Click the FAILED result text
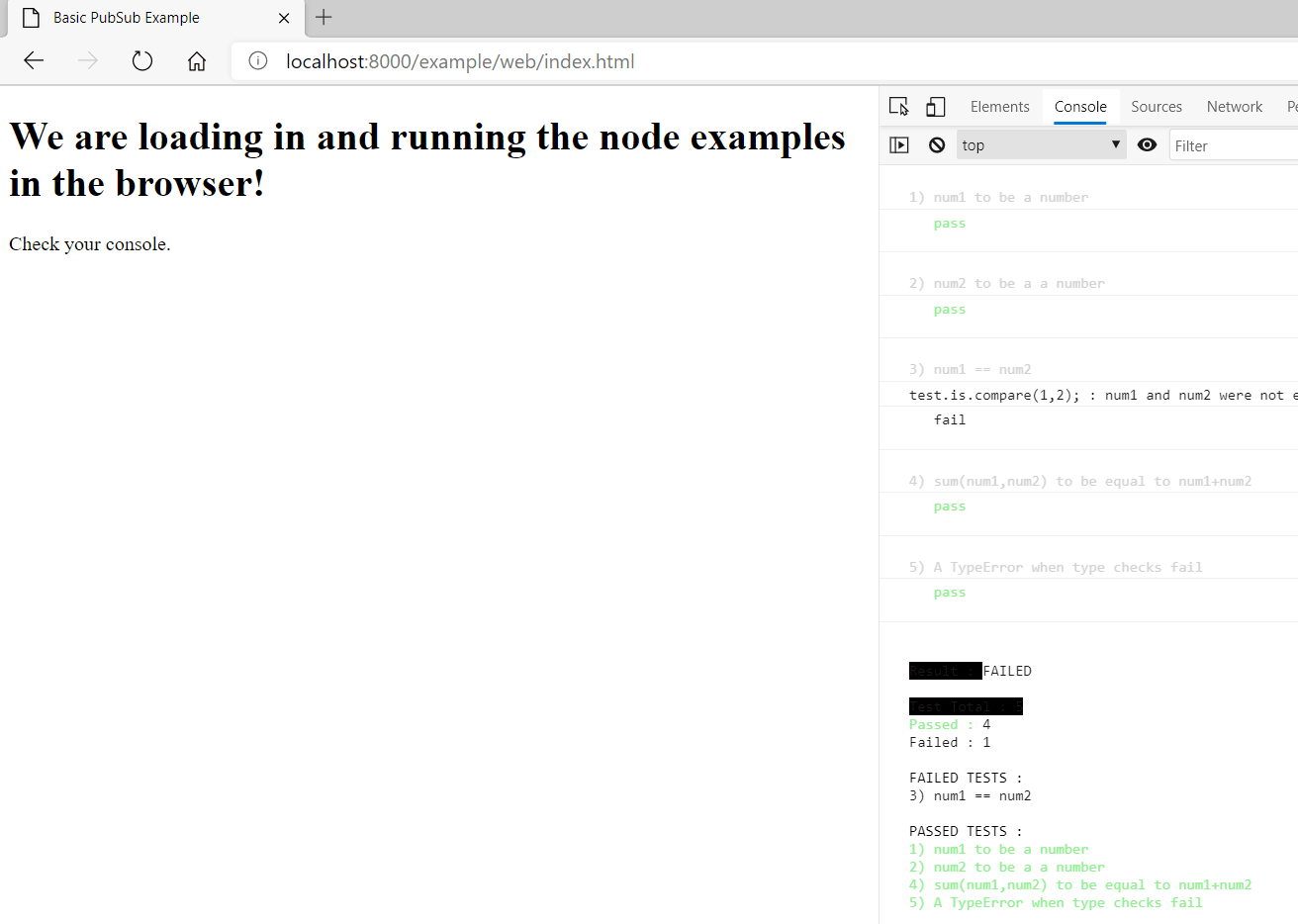The height and width of the screenshot is (924, 1298). 1007,671
